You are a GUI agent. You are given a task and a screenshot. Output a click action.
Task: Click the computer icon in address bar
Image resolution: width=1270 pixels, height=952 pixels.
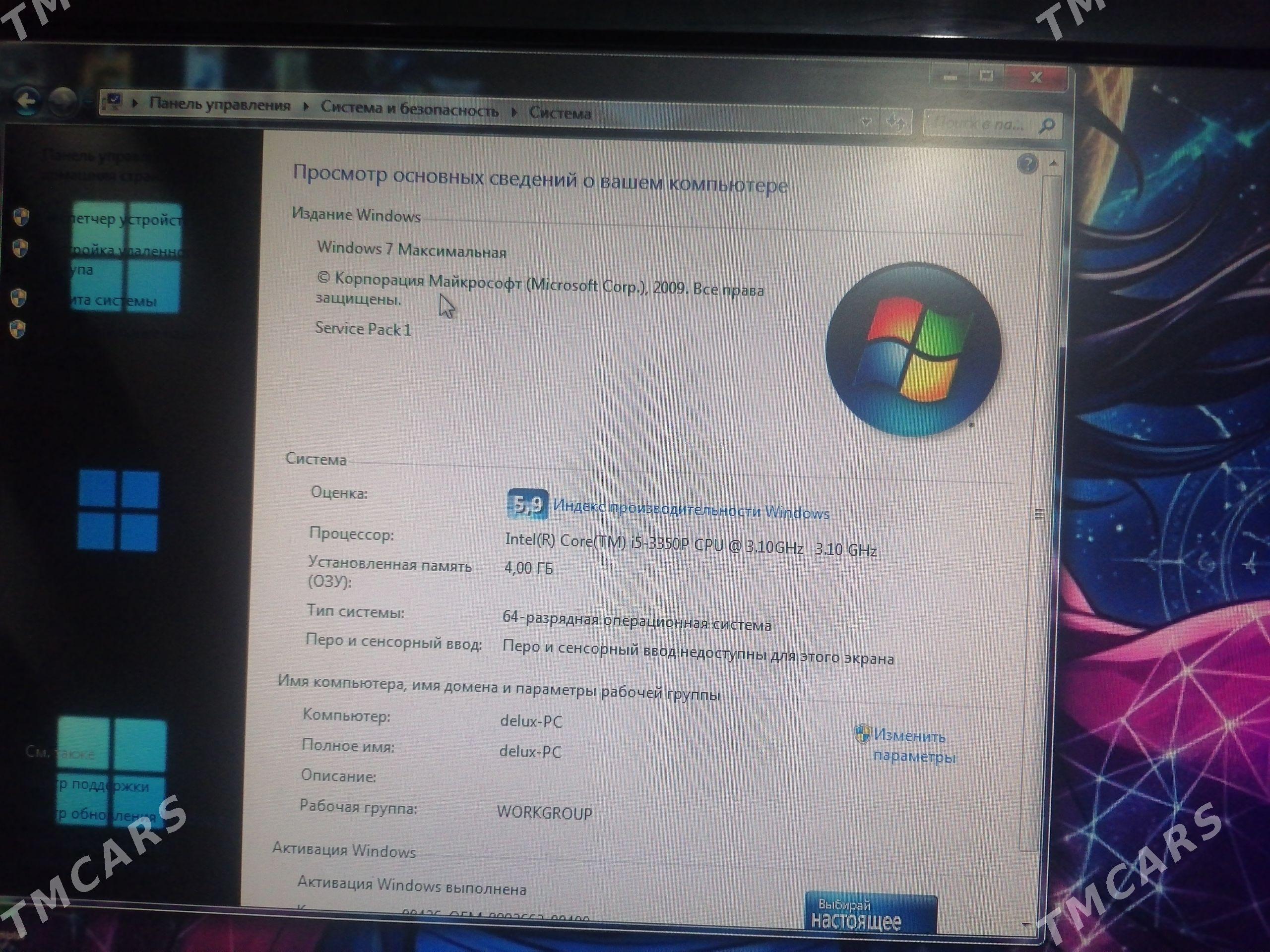pyautogui.click(x=113, y=102)
